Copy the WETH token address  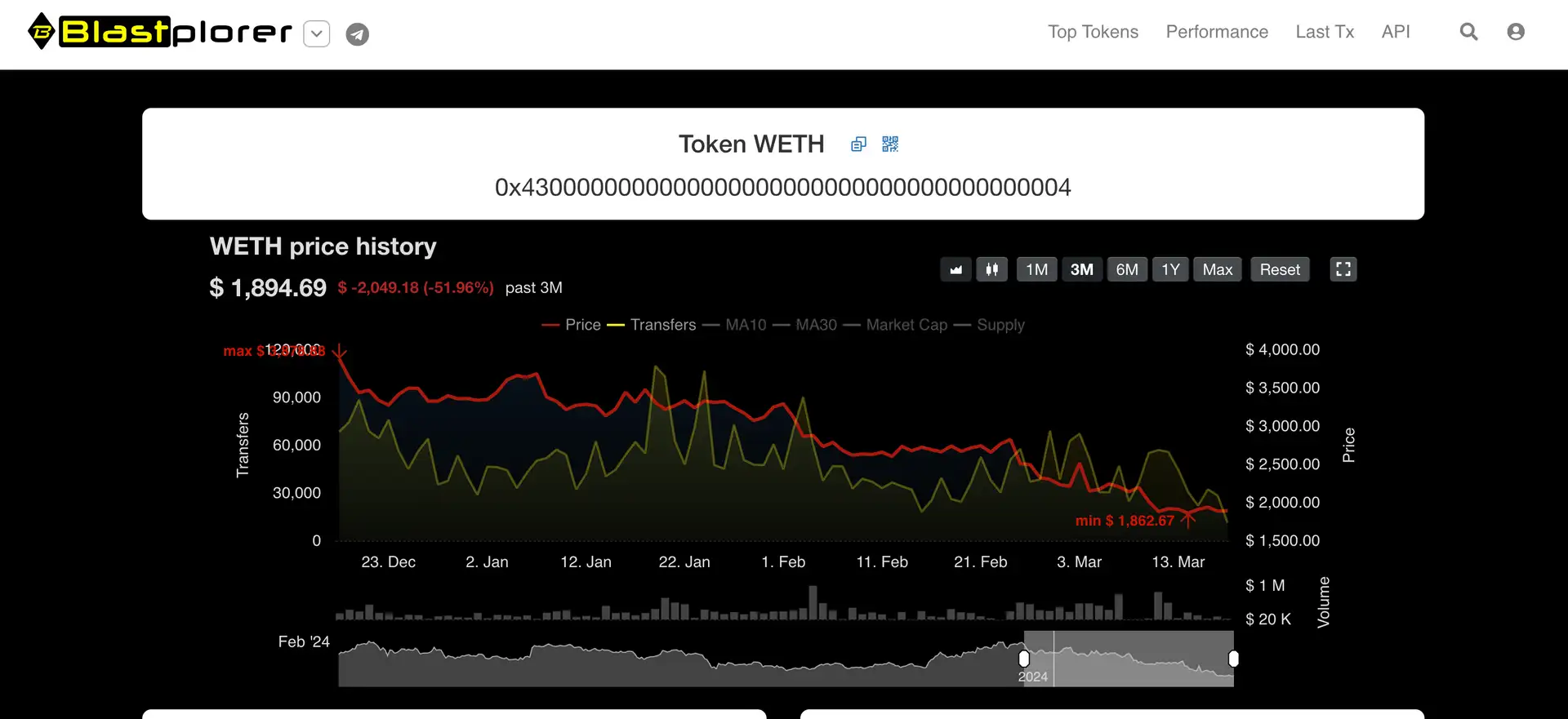858,144
